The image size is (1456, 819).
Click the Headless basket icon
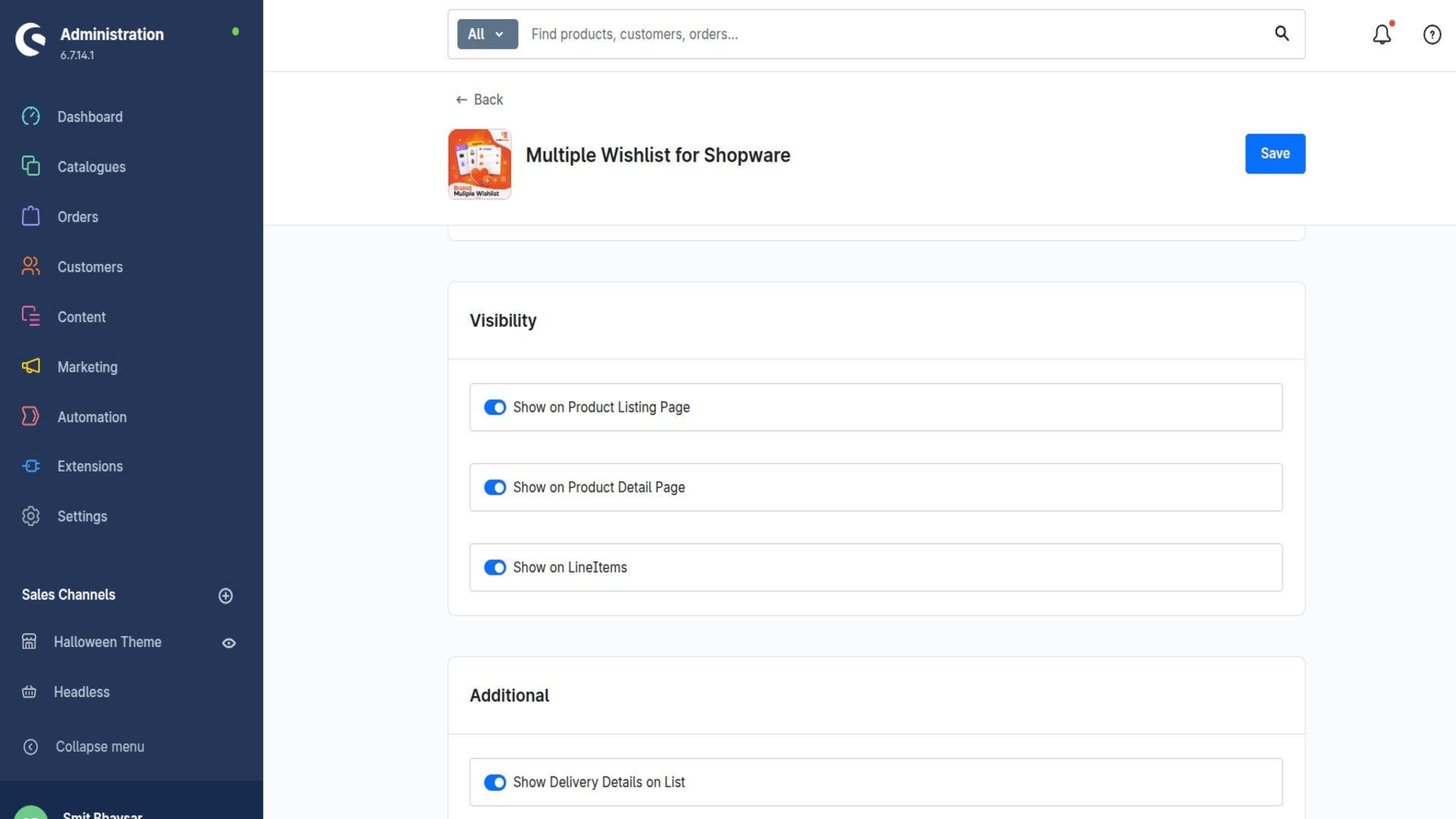click(x=29, y=692)
